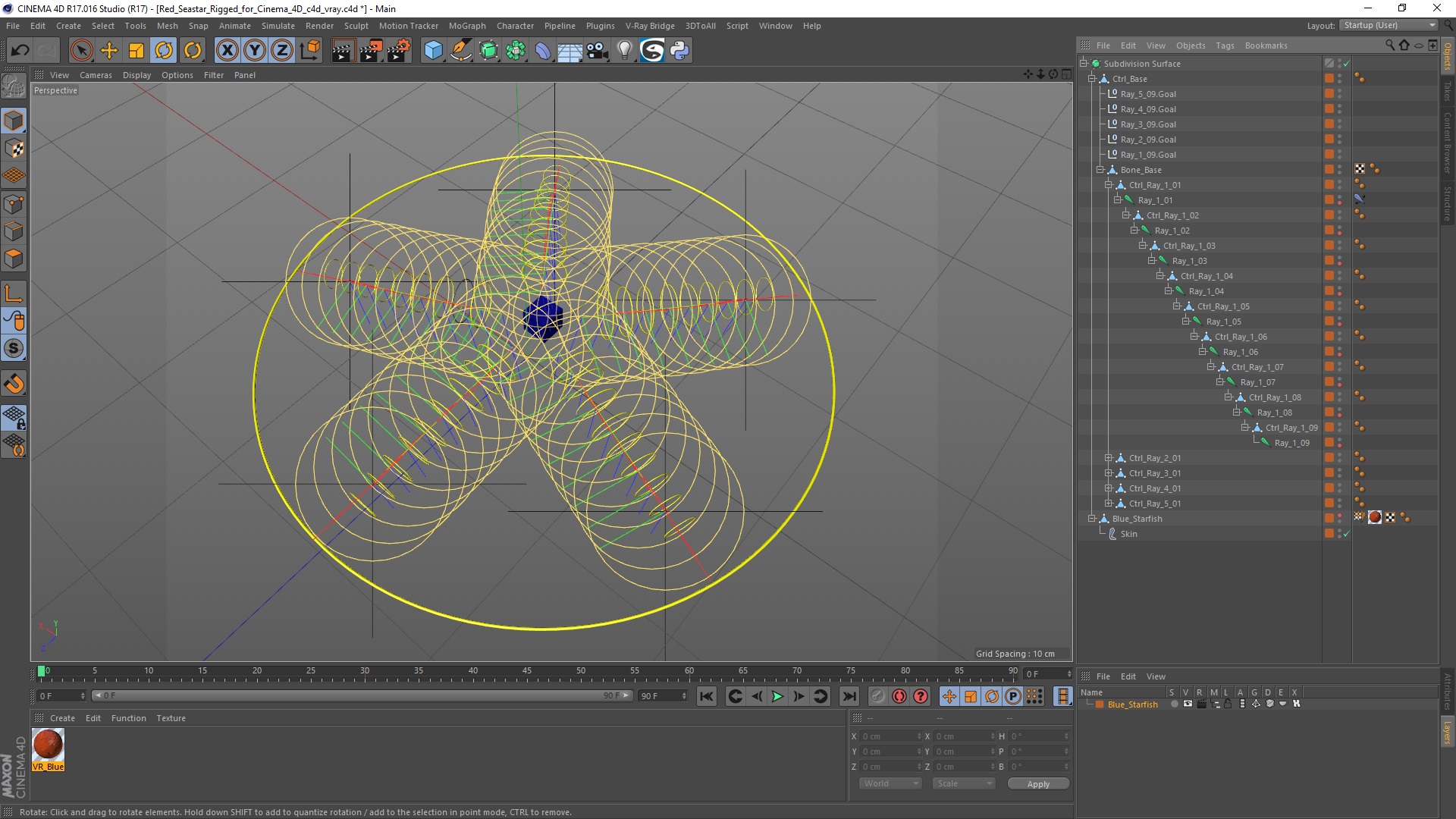
Task: Enable Points mode in left sidebar
Action: pos(14,204)
